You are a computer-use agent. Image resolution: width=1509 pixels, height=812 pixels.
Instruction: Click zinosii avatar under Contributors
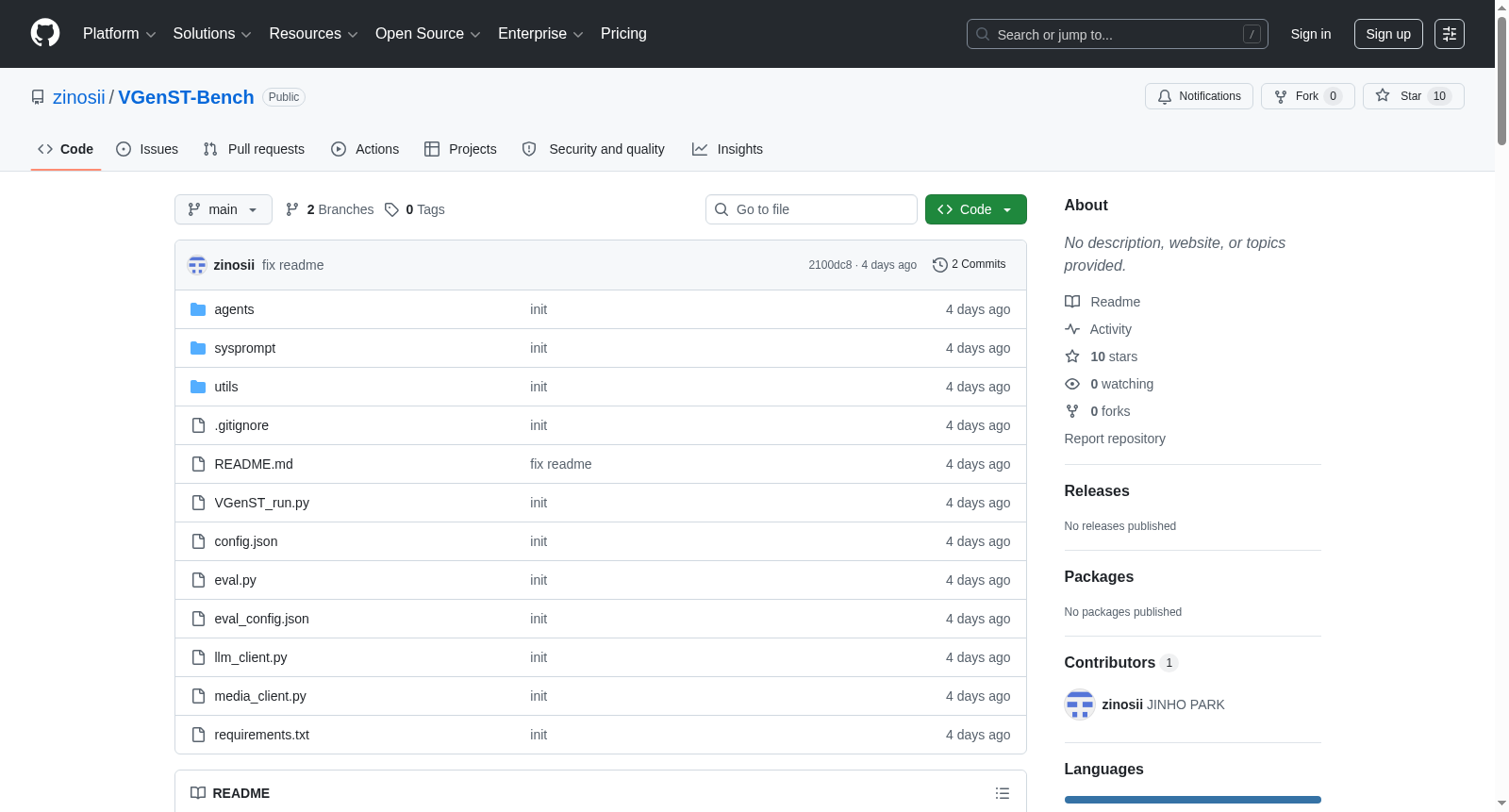1079,704
